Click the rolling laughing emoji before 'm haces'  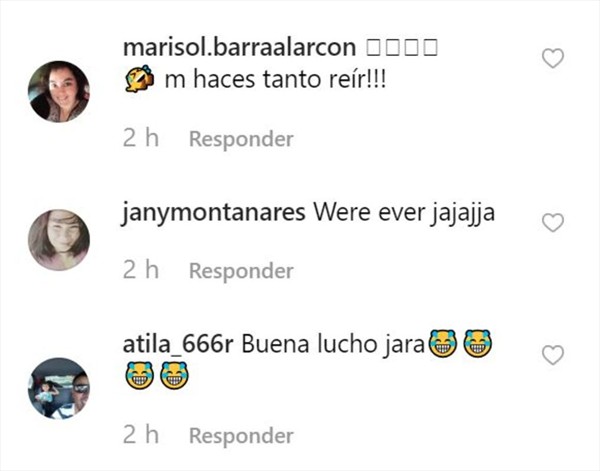click(x=140, y=79)
